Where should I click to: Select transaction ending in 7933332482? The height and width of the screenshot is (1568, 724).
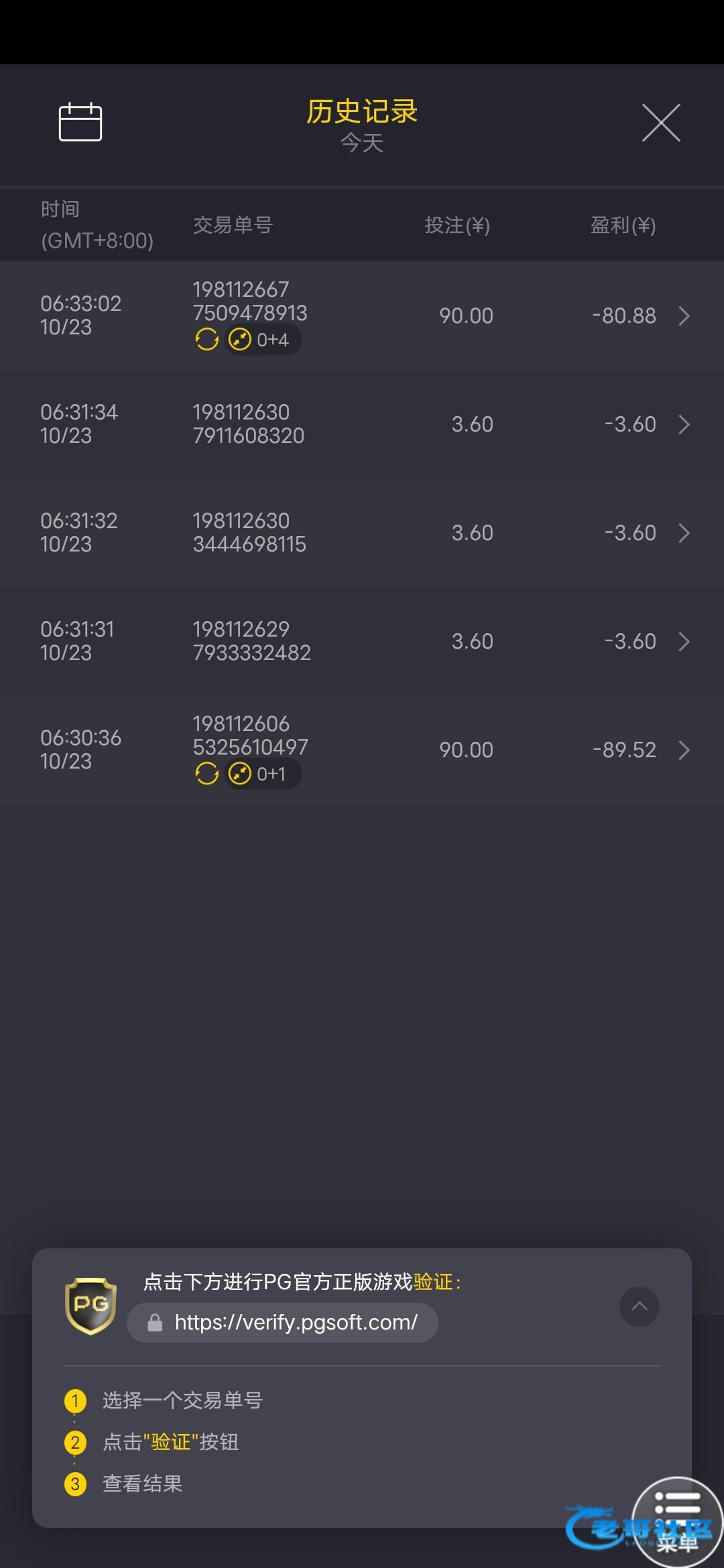coord(251,641)
